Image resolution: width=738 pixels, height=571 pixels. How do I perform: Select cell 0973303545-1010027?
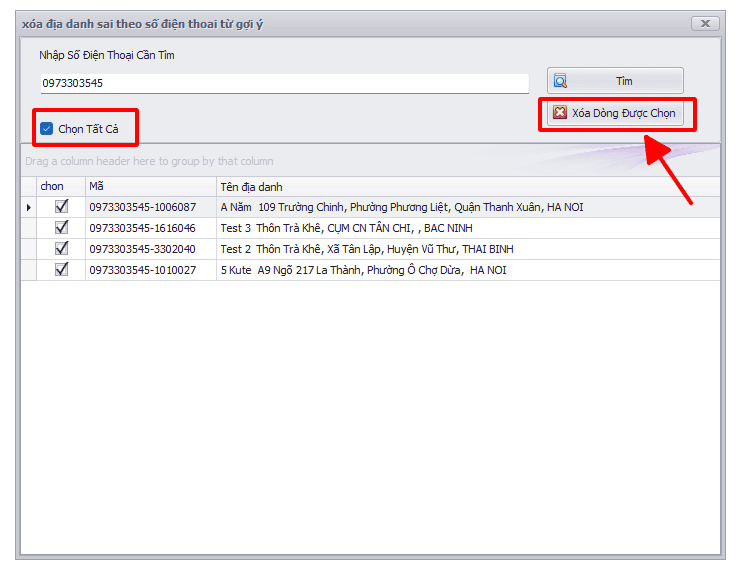151,270
